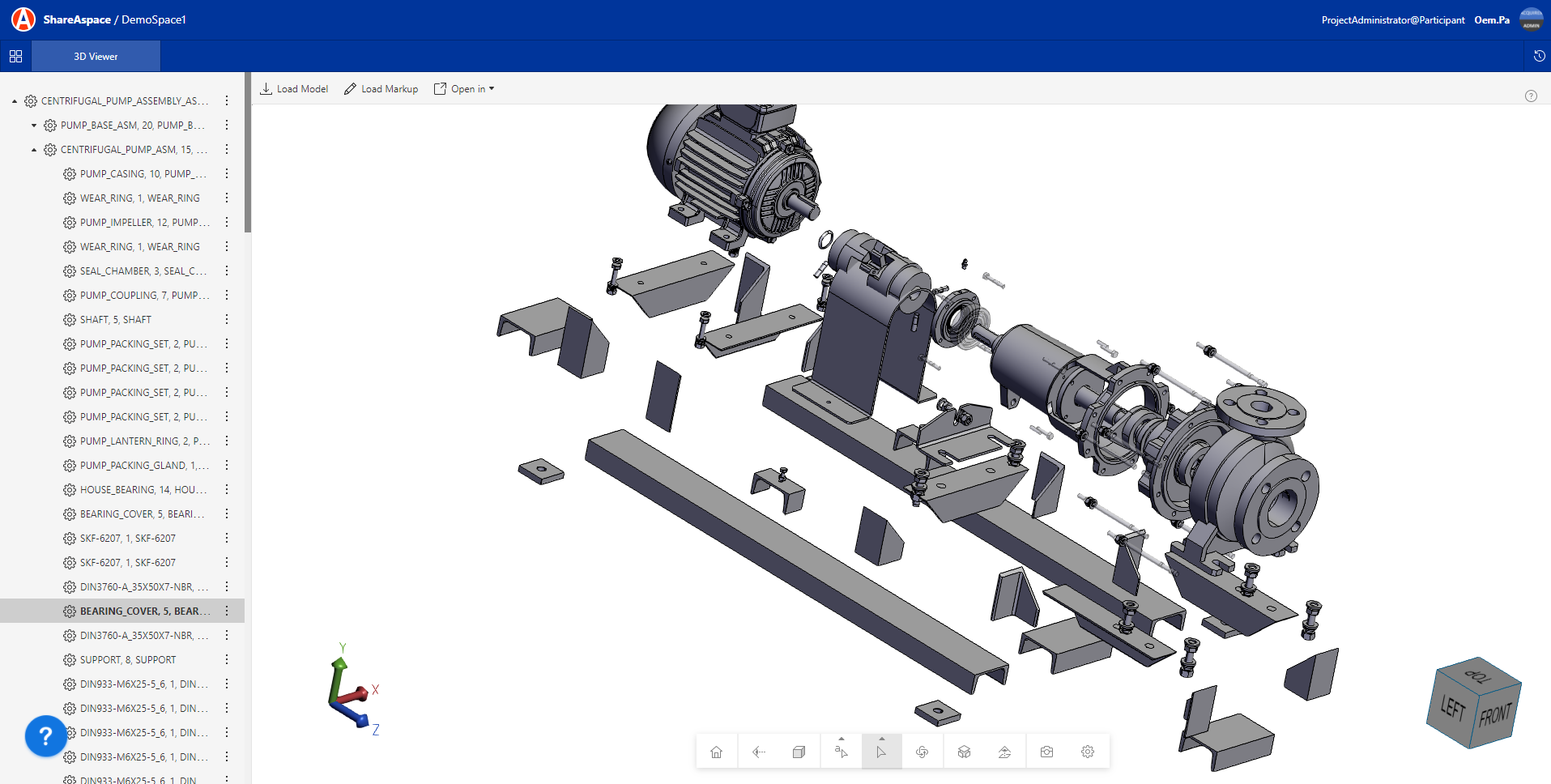Collapse the CENTRIFUGAL_PUMP_ASM tree node

[x=34, y=150]
